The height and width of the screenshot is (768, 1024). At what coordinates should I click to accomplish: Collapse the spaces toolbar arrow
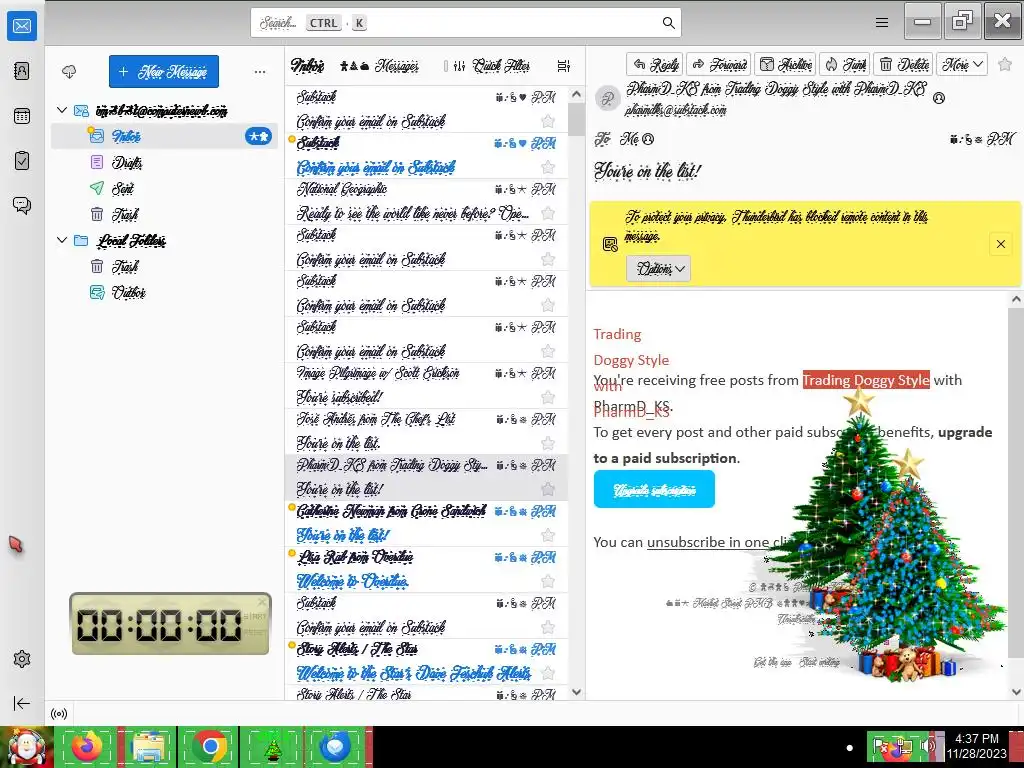click(22, 703)
